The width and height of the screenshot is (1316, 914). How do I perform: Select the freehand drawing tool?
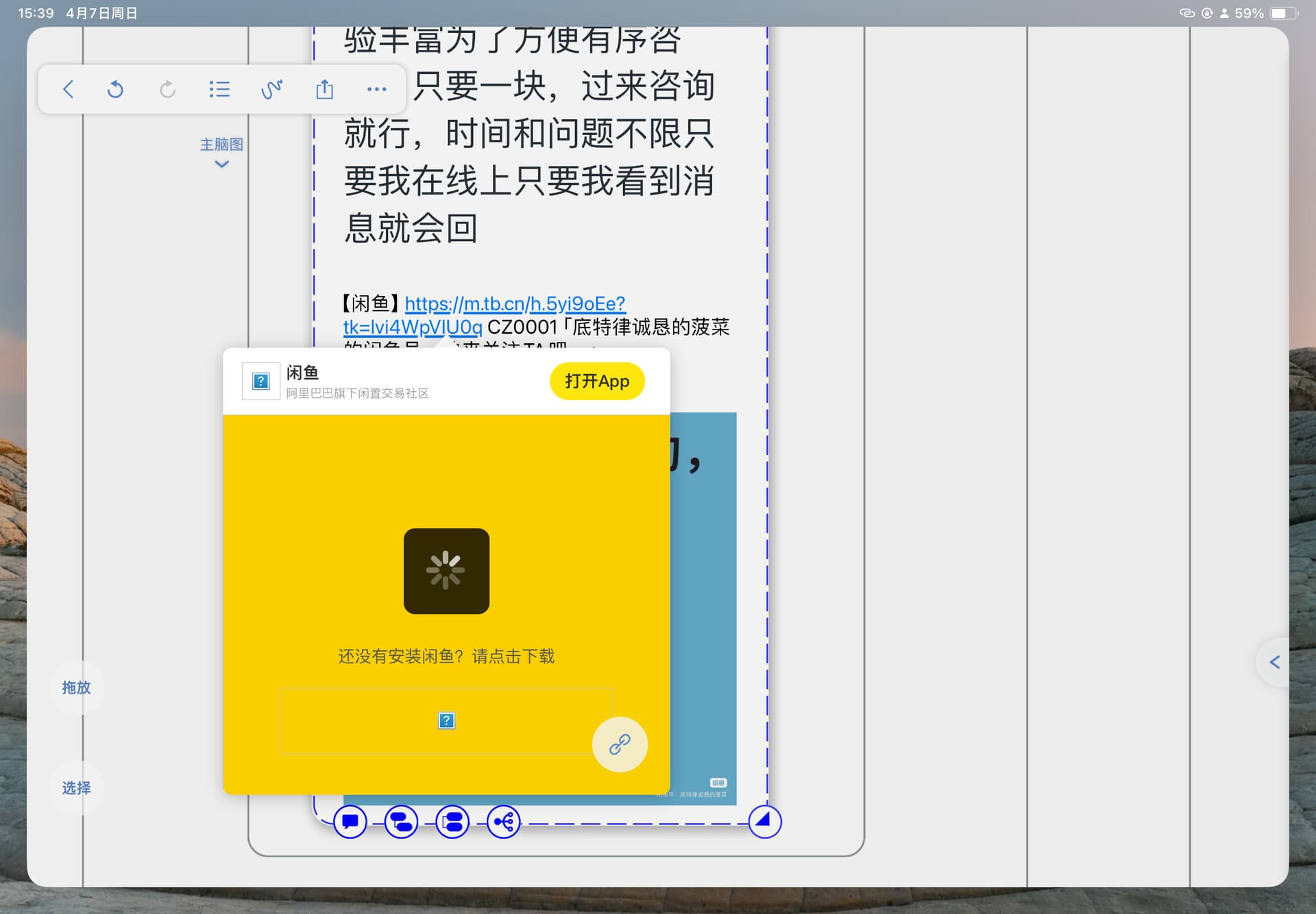coord(271,89)
